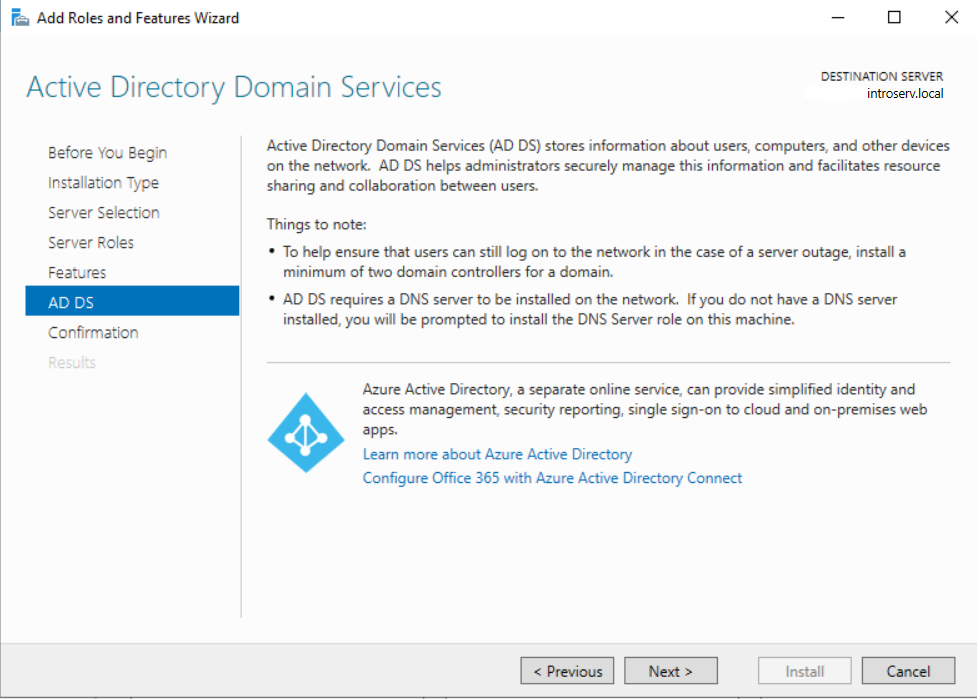Open the Server Roles page
The image size is (977, 699).
coord(91,242)
